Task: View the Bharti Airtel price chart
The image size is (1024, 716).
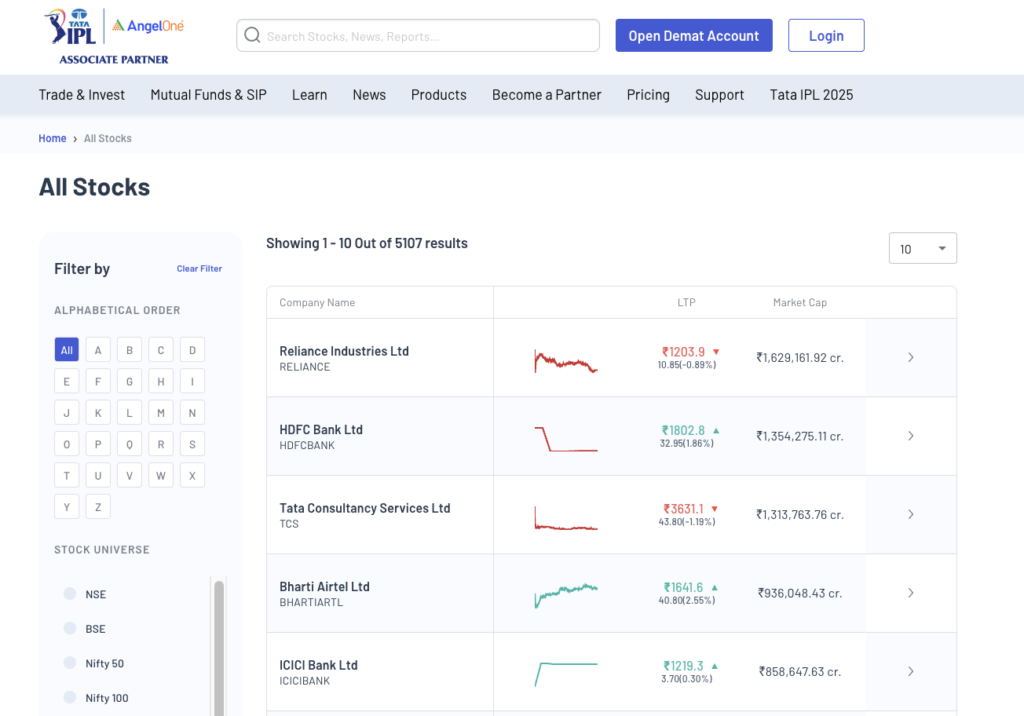Action: point(566,595)
